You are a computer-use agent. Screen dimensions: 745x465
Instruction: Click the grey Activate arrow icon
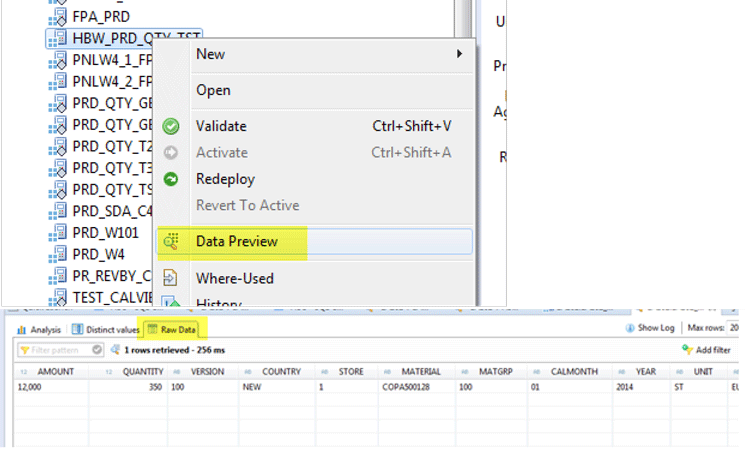171,152
